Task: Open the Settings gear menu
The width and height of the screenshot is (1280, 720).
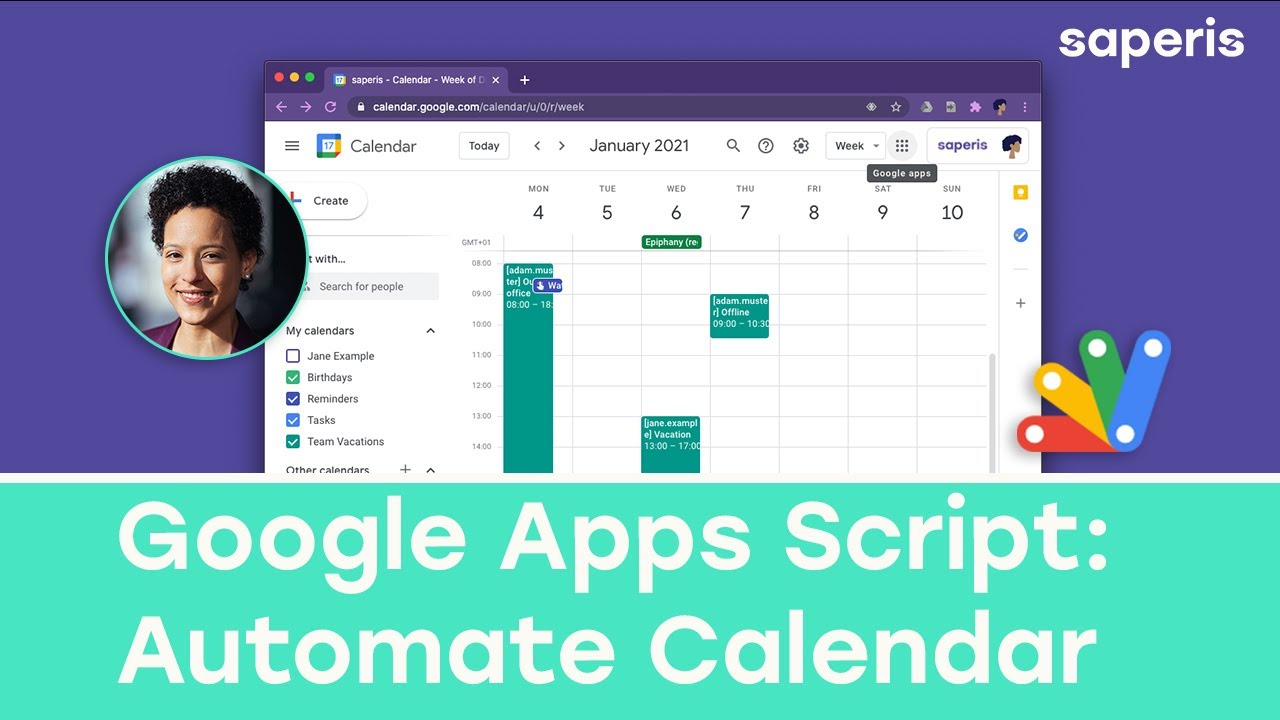Action: point(801,146)
